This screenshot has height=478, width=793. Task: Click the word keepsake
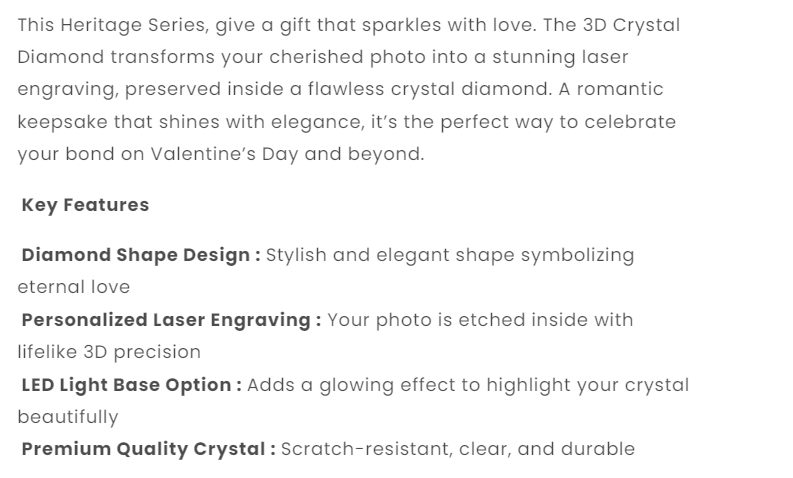(x=59, y=123)
